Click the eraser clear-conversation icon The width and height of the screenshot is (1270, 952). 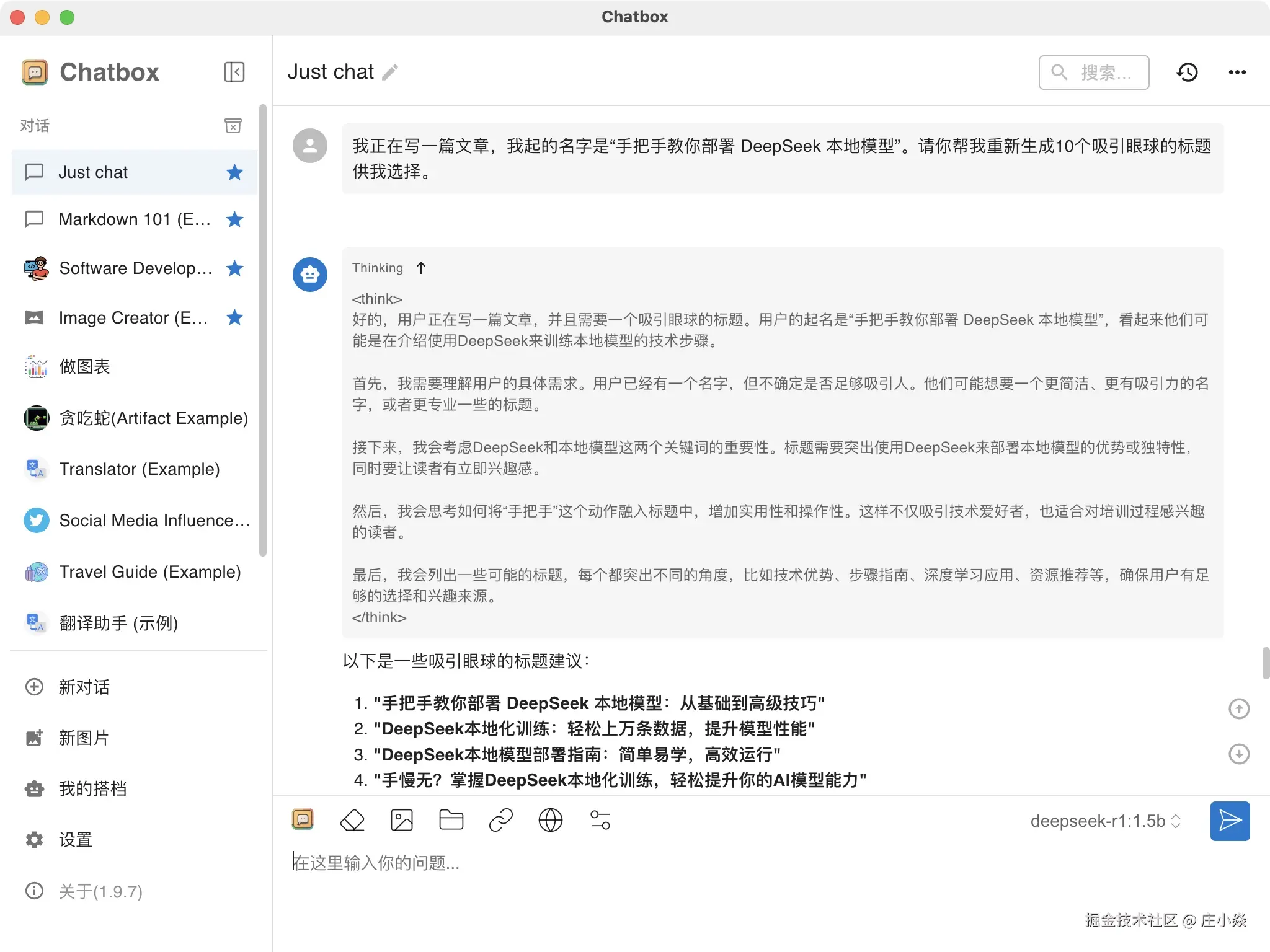pos(352,821)
